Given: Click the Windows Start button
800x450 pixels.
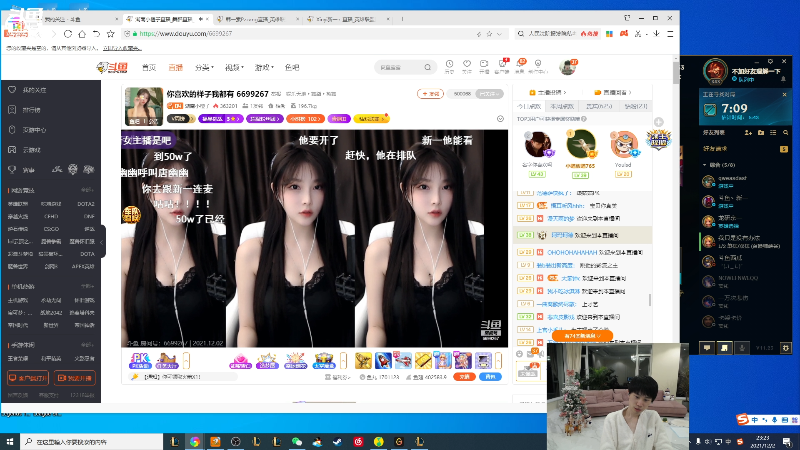Looking at the screenshot, I should click(10, 441).
